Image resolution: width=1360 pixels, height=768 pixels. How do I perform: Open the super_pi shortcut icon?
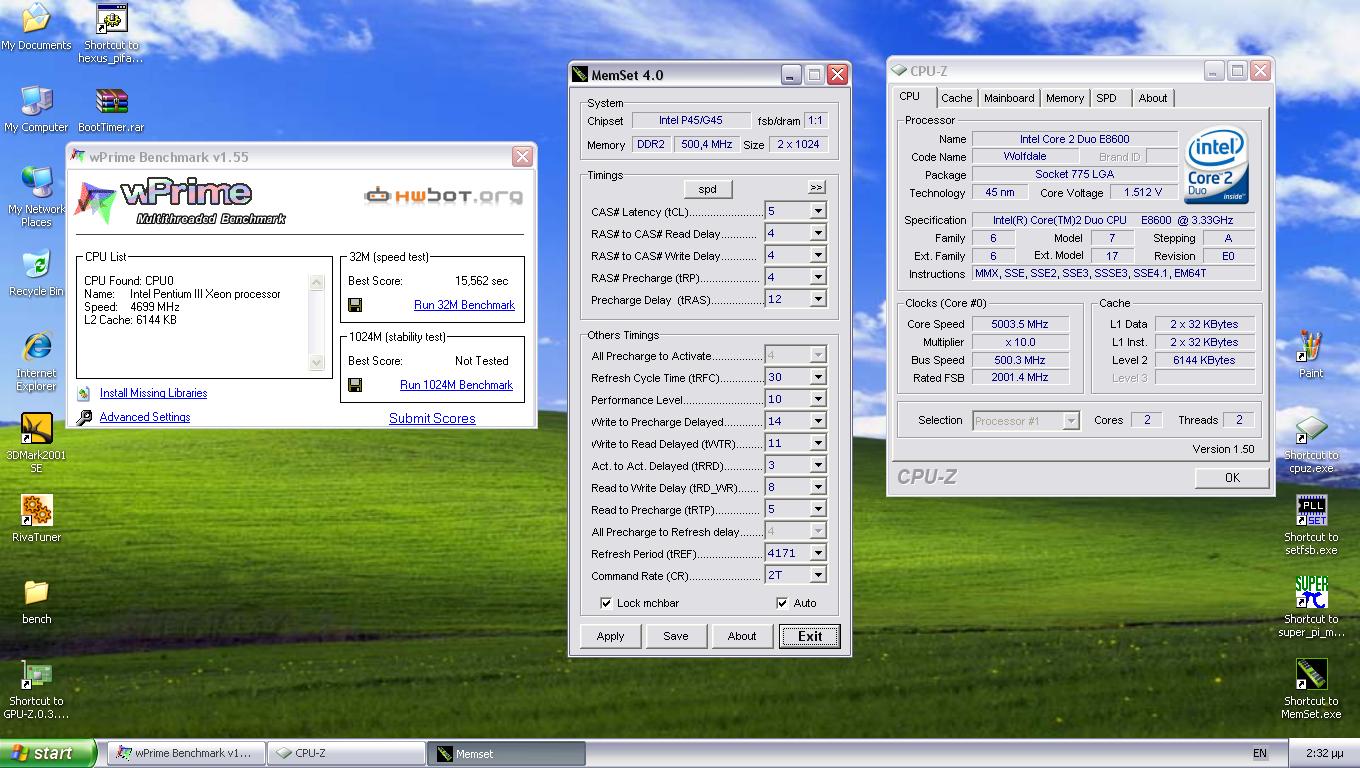[x=1311, y=593]
